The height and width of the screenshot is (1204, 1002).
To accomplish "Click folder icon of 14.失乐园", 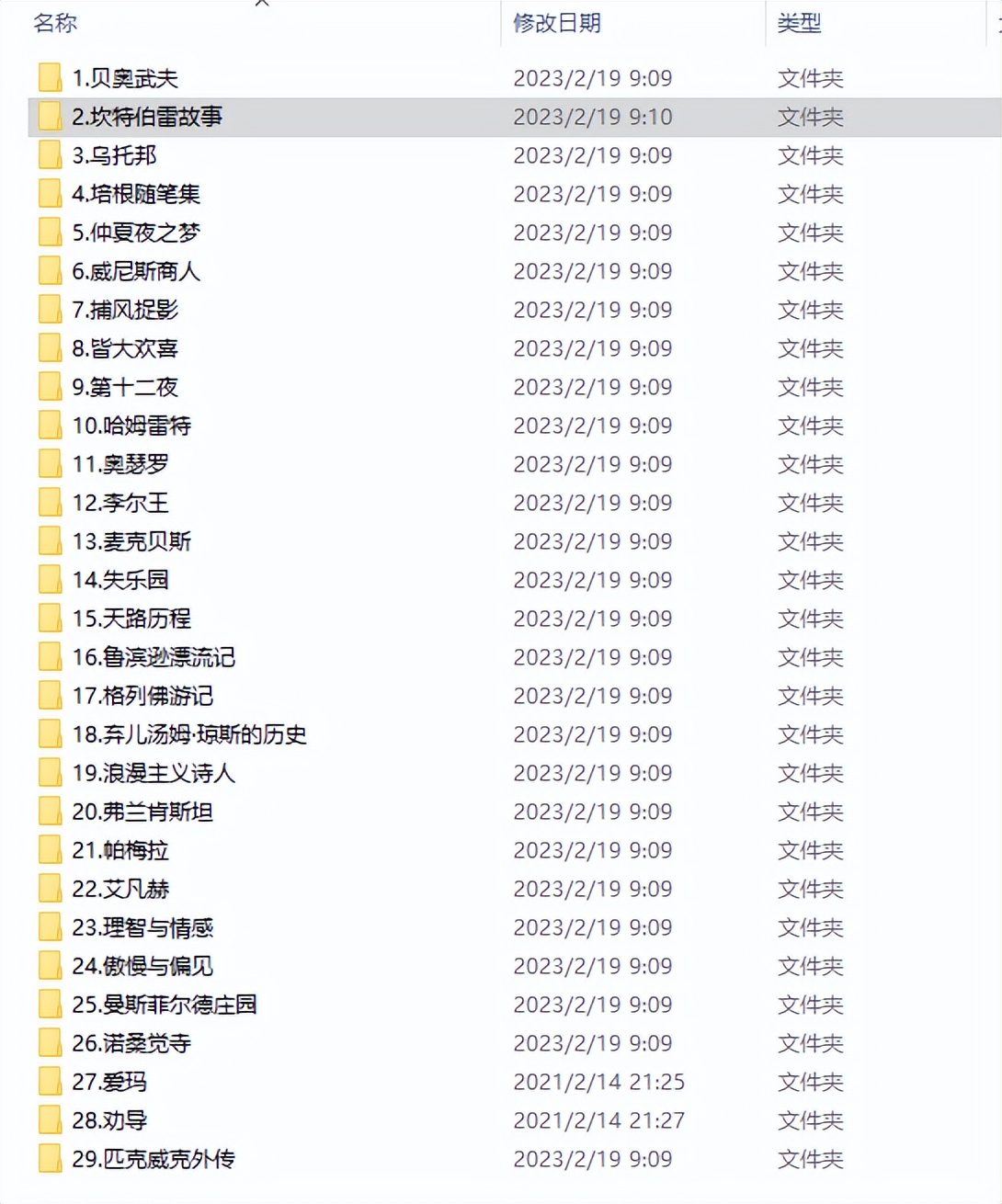I will tap(50, 580).
